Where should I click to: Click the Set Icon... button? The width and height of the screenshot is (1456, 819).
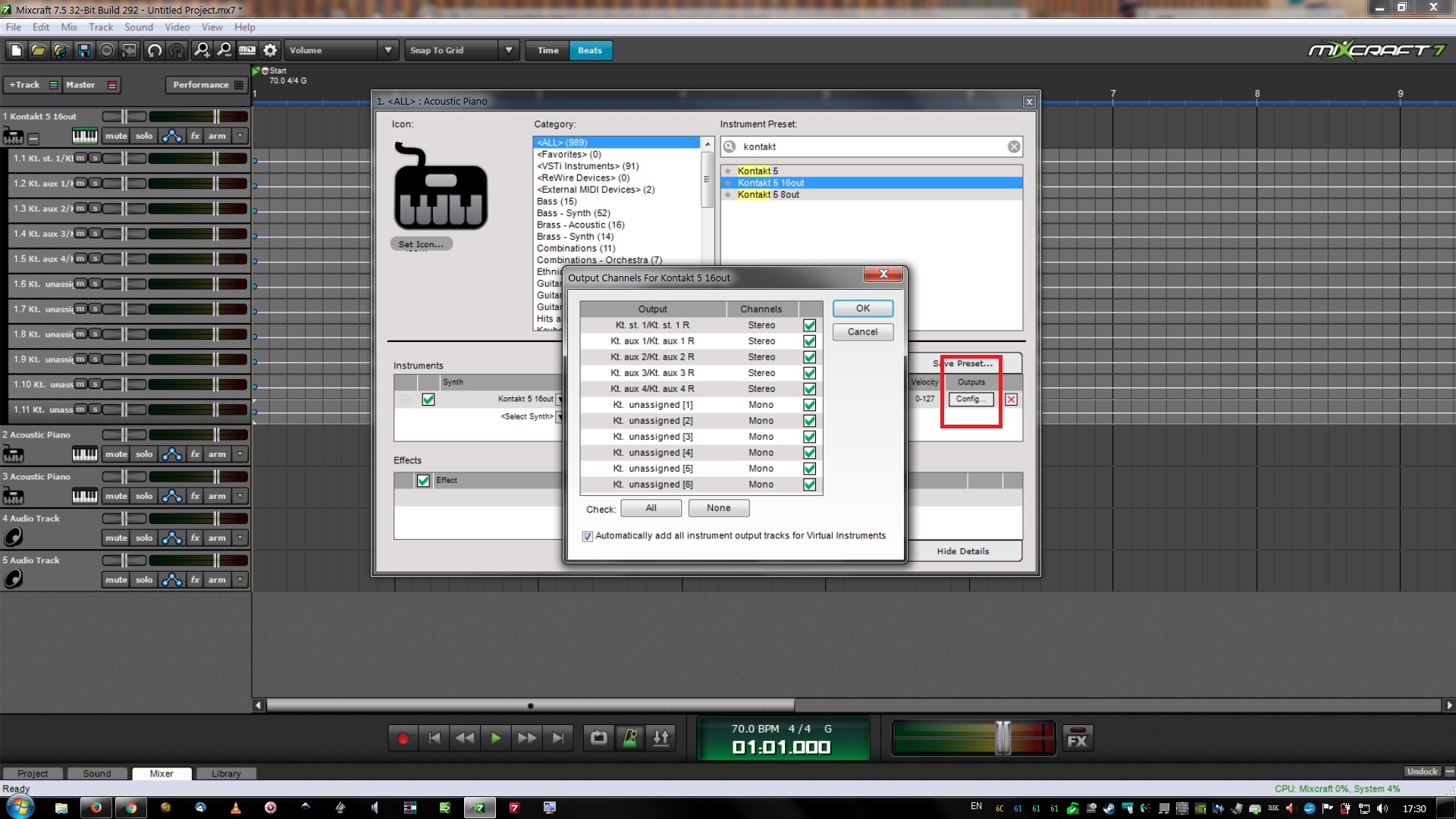coord(422,244)
